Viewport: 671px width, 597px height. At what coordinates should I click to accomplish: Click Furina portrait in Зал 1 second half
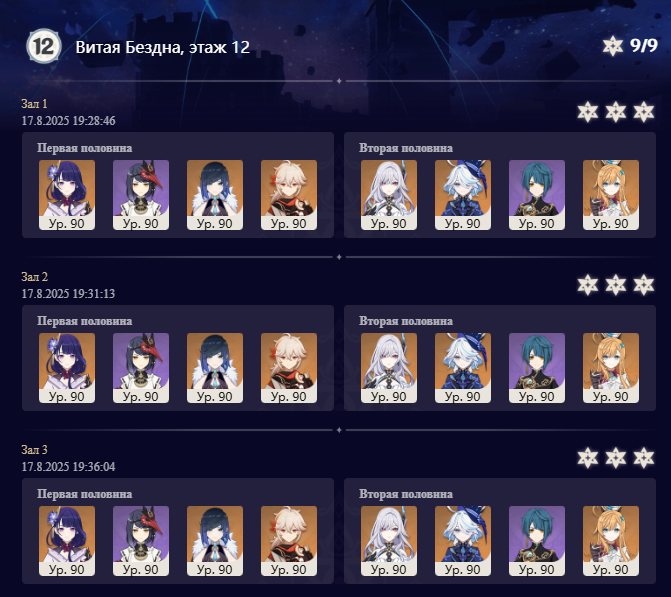pyautogui.click(x=463, y=195)
